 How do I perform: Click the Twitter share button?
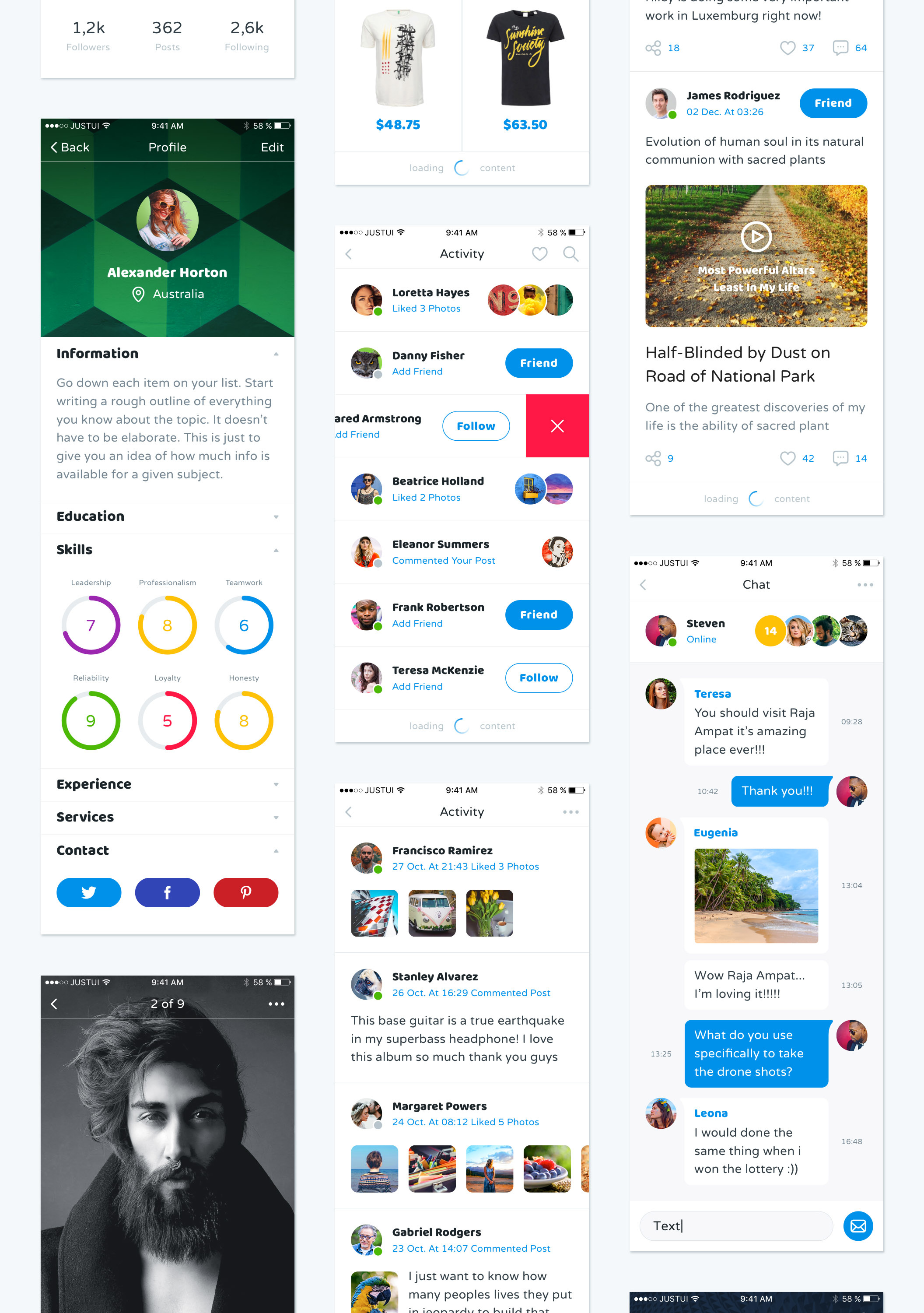(89, 892)
